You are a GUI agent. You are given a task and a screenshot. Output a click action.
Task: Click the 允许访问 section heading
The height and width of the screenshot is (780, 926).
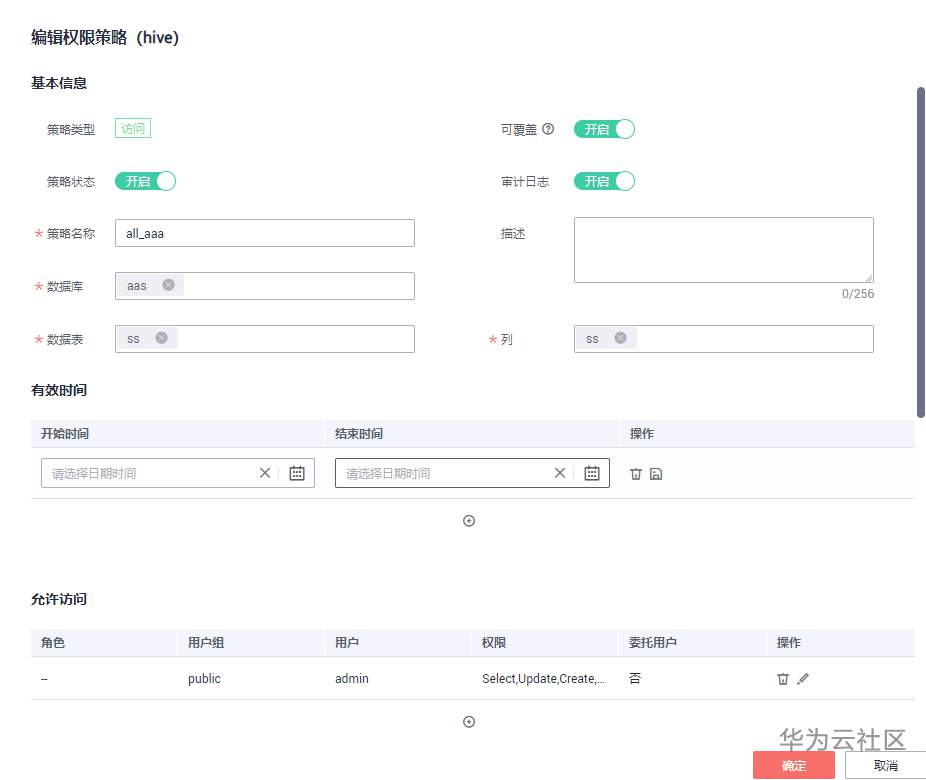(x=59, y=599)
